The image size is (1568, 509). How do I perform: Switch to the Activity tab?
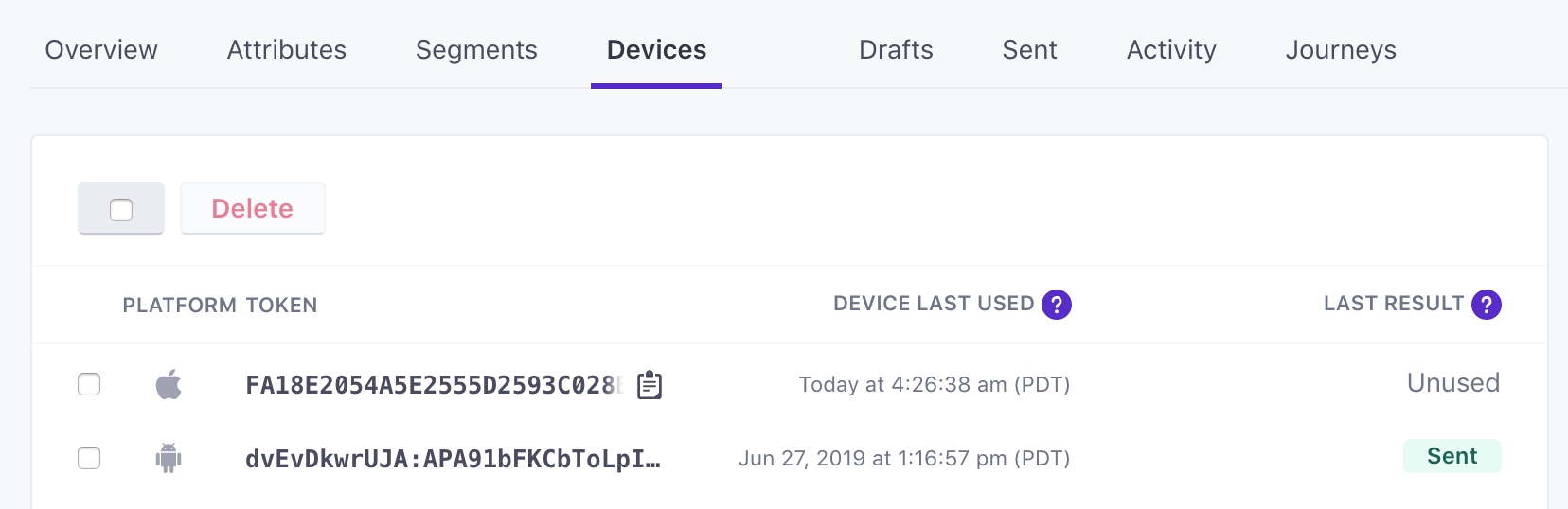click(1171, 50)
